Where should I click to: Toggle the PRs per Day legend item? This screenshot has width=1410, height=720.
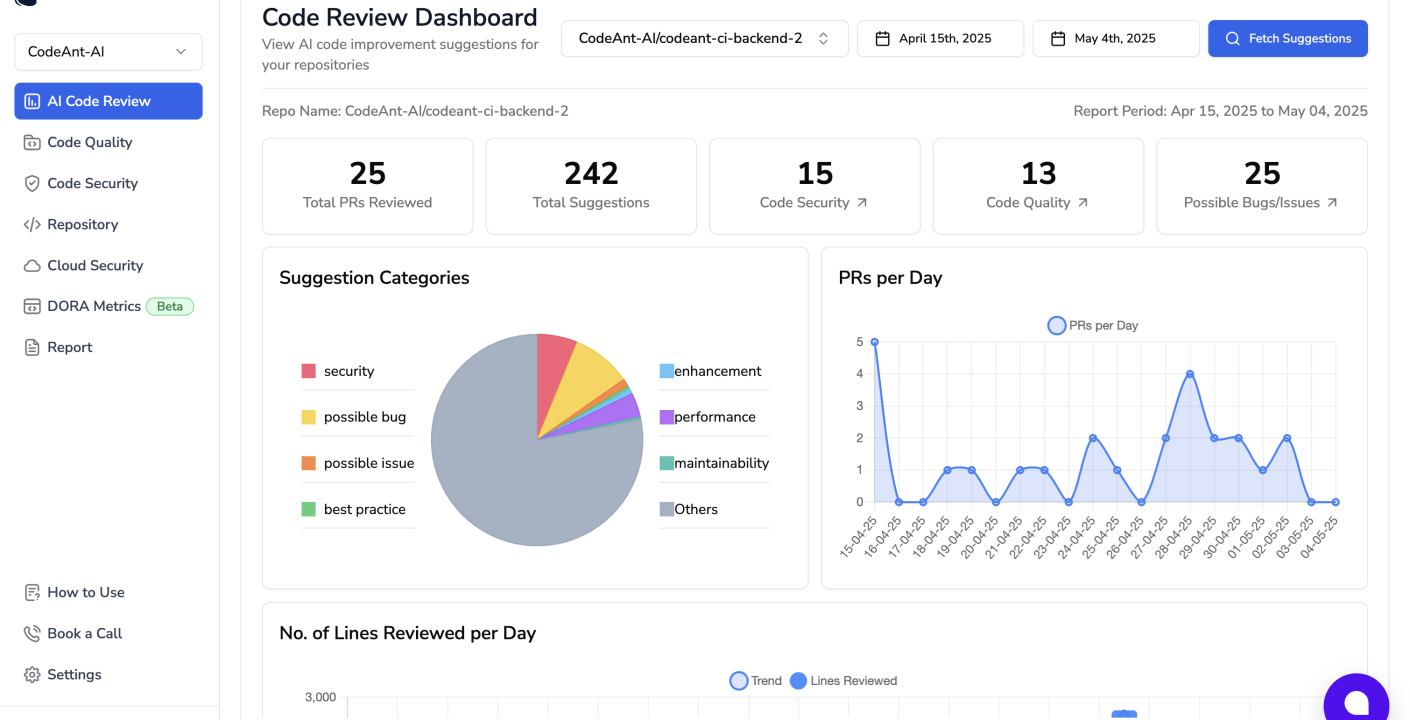click(x=1093, y=325)
